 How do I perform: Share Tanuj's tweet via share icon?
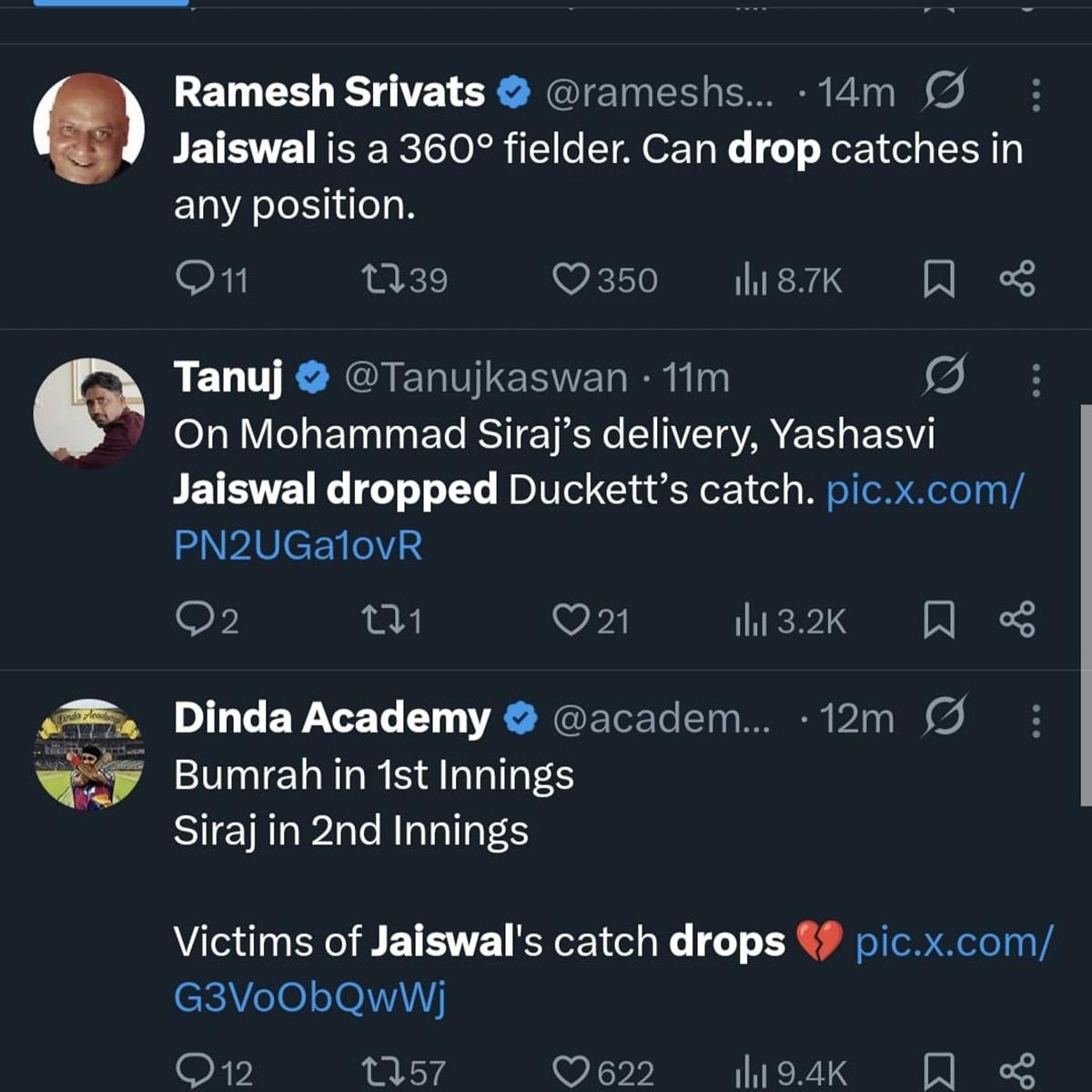tap(1017, 621)
